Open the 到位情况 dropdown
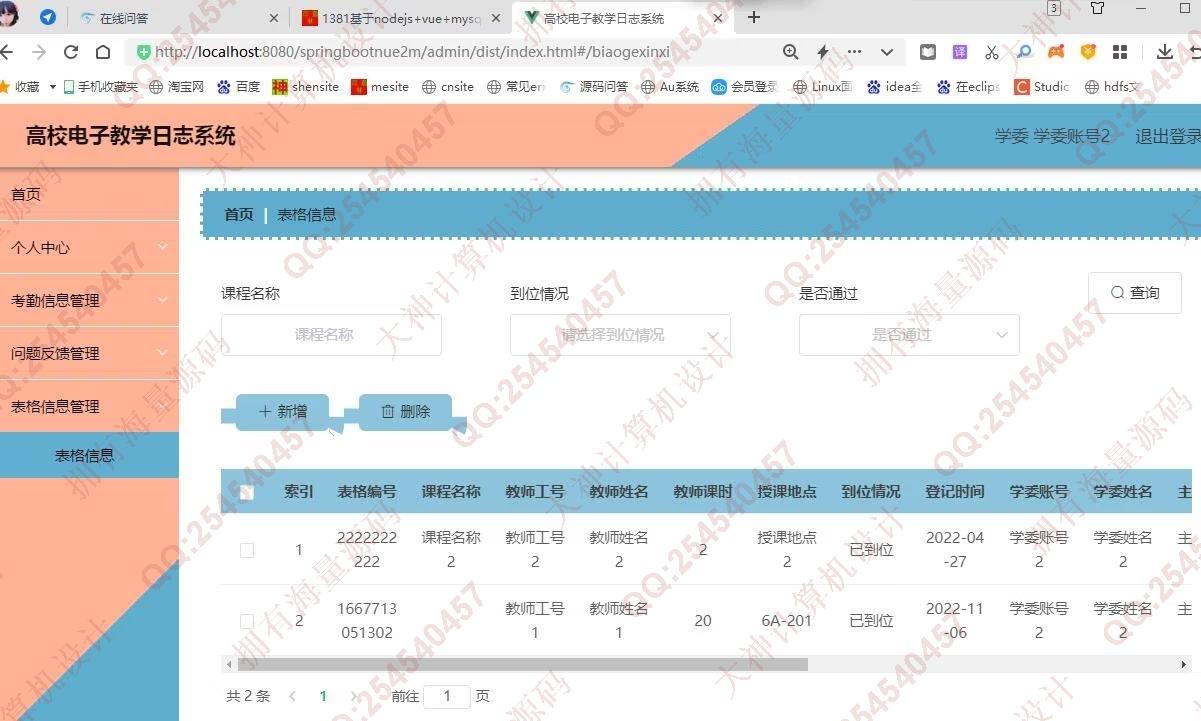1201x721 pixels. [x=620, y=335]
